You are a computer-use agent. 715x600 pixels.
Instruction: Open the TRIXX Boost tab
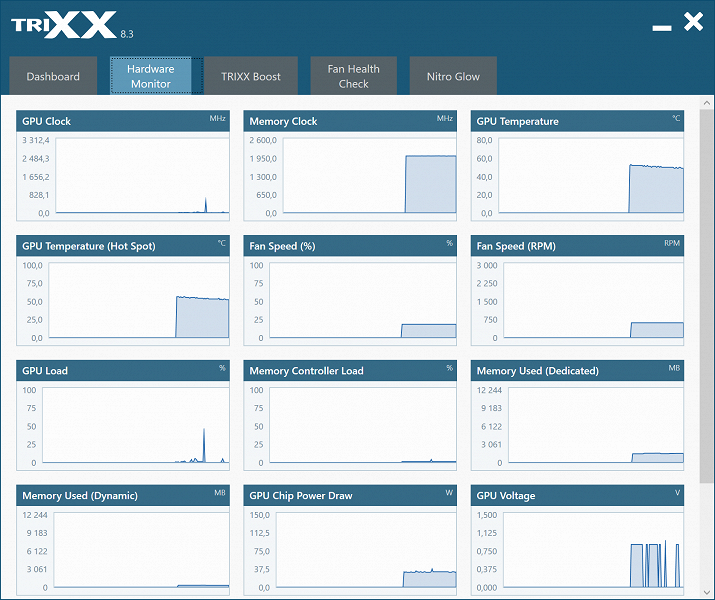[x=251, y=76]
